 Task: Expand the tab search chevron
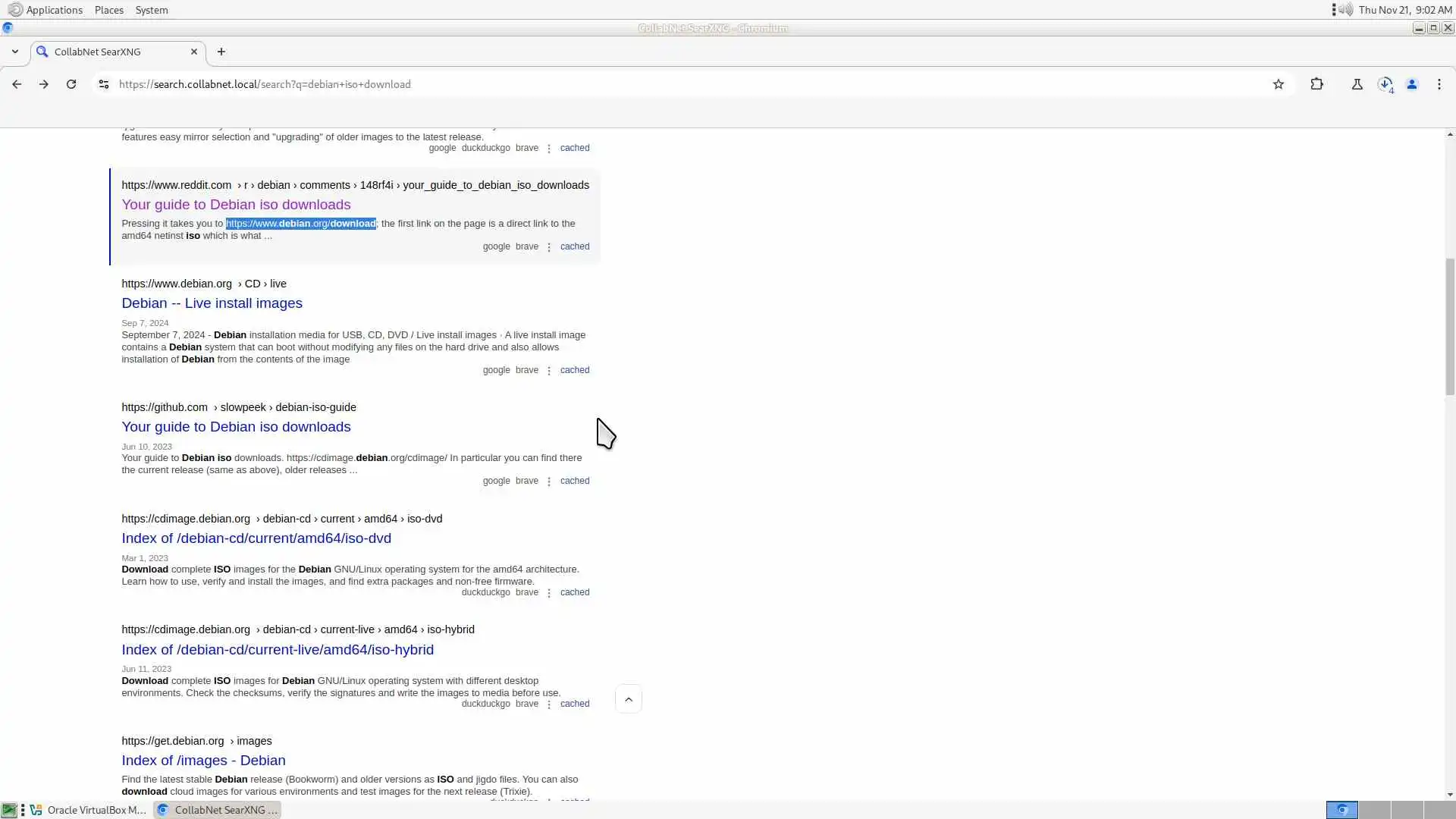coord(14,52)
